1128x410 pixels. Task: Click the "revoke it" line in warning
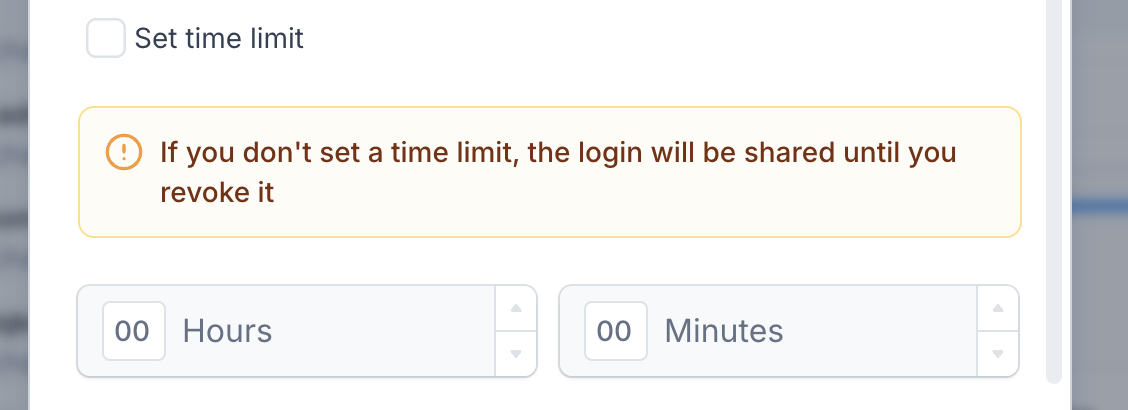[x=217, y=193]
